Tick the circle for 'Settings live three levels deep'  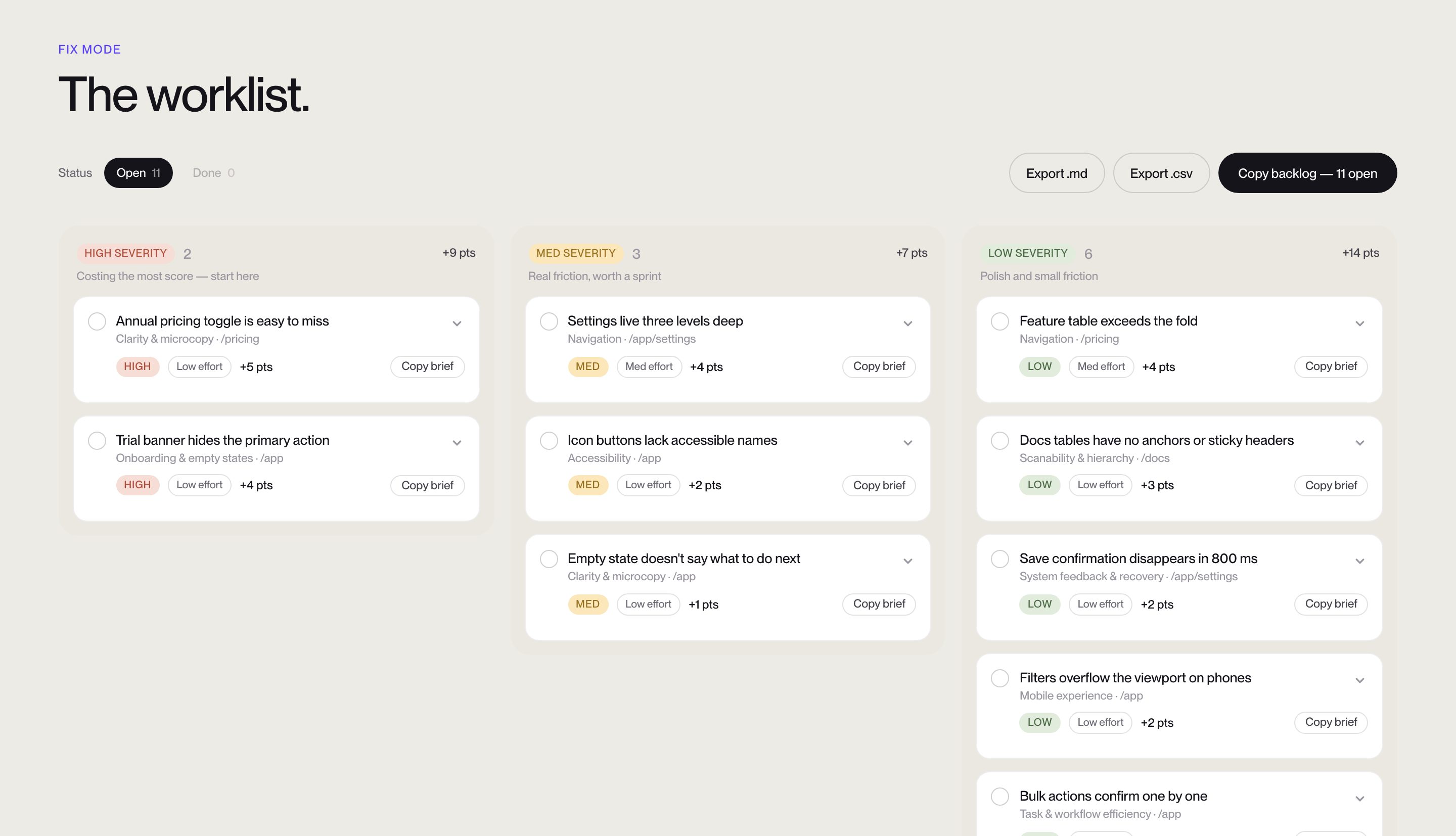click(x=549, y=321)
